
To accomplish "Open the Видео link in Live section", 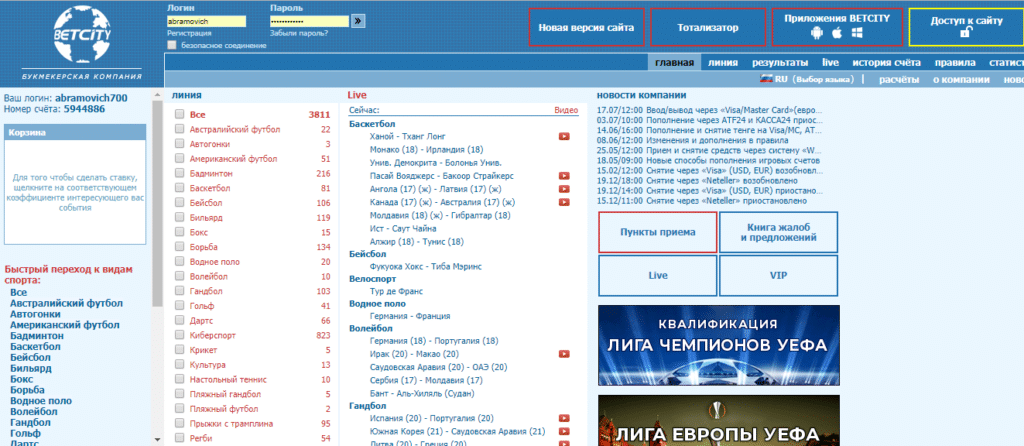I will (x=566, y=110).
